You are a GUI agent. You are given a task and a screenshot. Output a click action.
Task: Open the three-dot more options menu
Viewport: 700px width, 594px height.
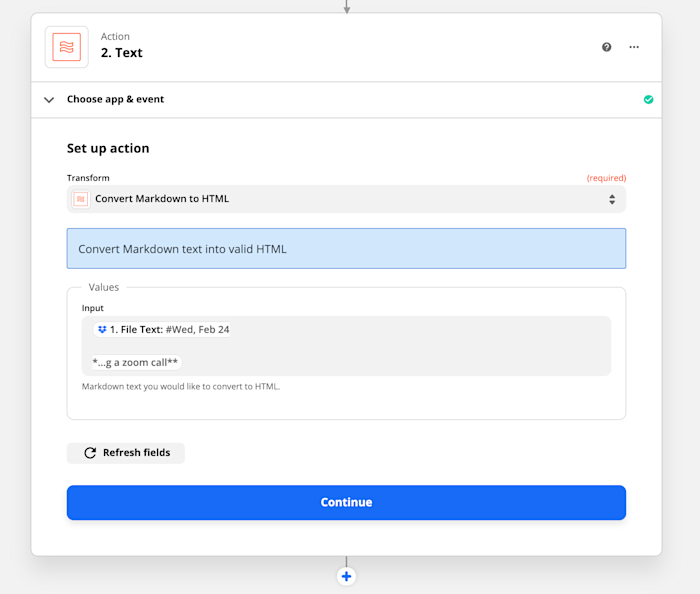click(634, 47)
